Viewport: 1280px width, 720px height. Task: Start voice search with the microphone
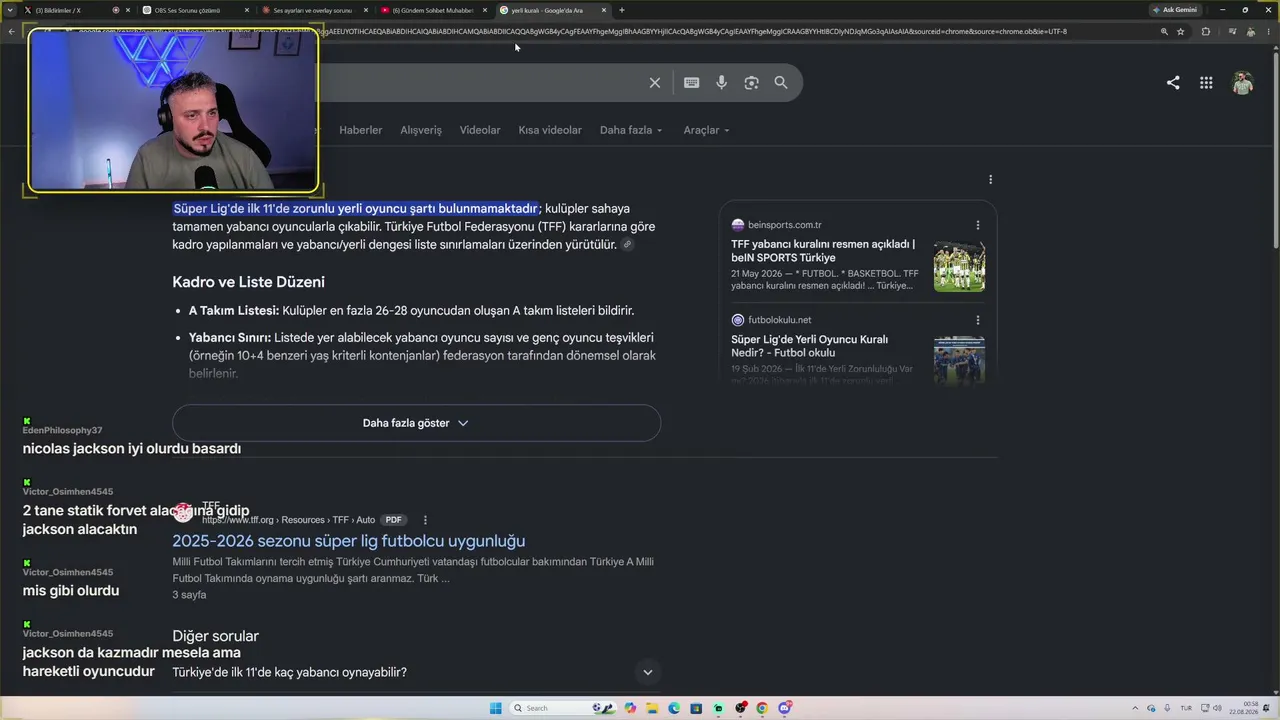coord(721,83)
